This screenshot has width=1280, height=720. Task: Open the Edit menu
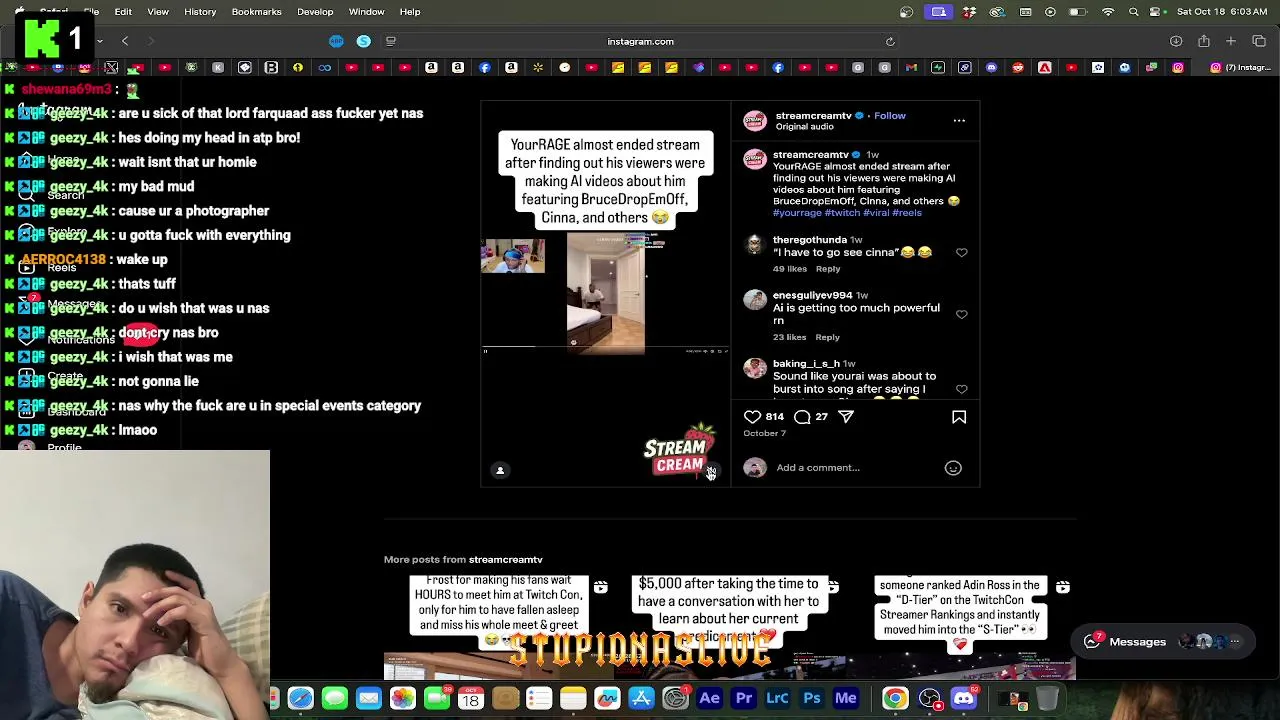123,12
